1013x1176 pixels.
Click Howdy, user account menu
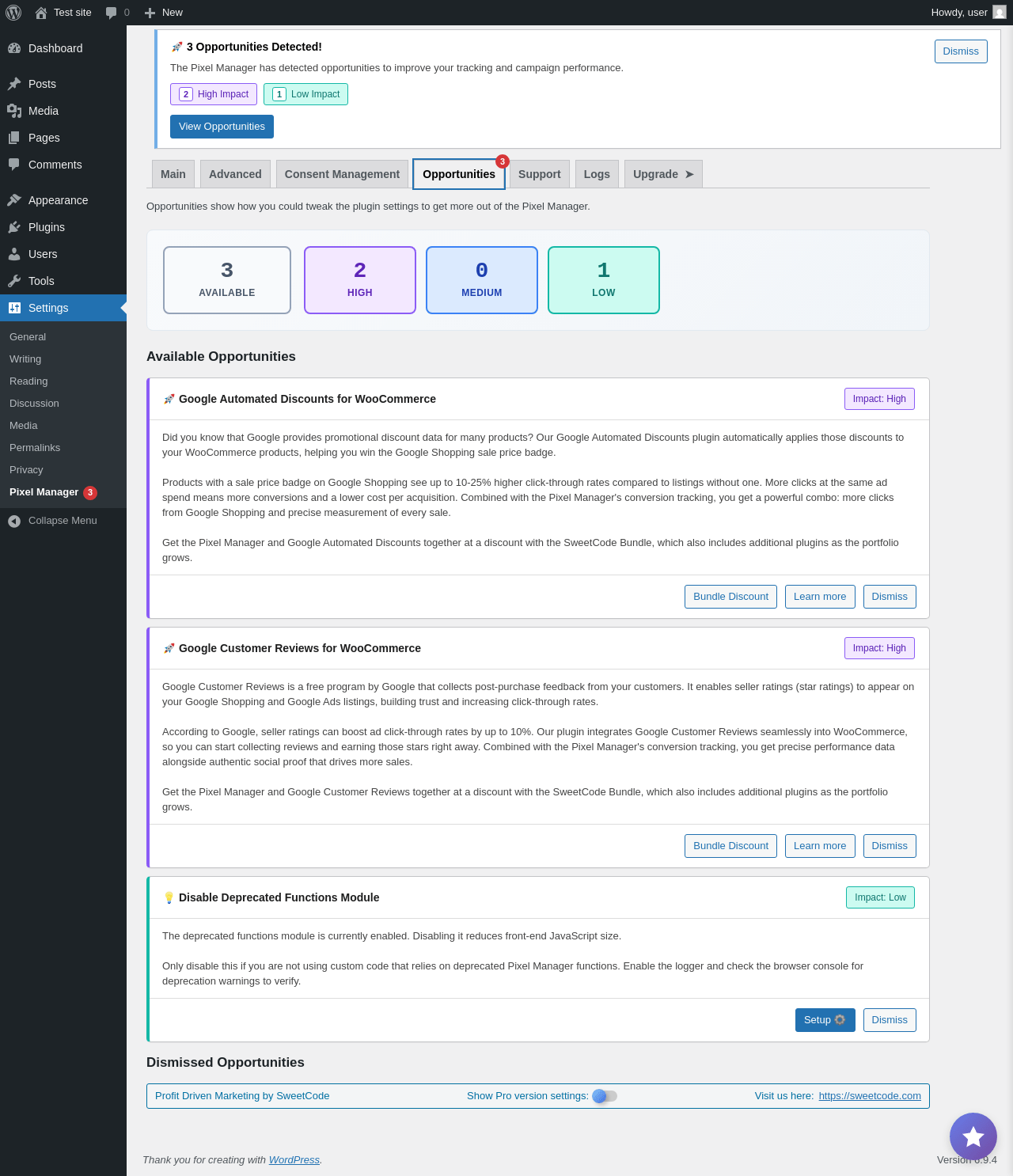click(x=968, y=13)
